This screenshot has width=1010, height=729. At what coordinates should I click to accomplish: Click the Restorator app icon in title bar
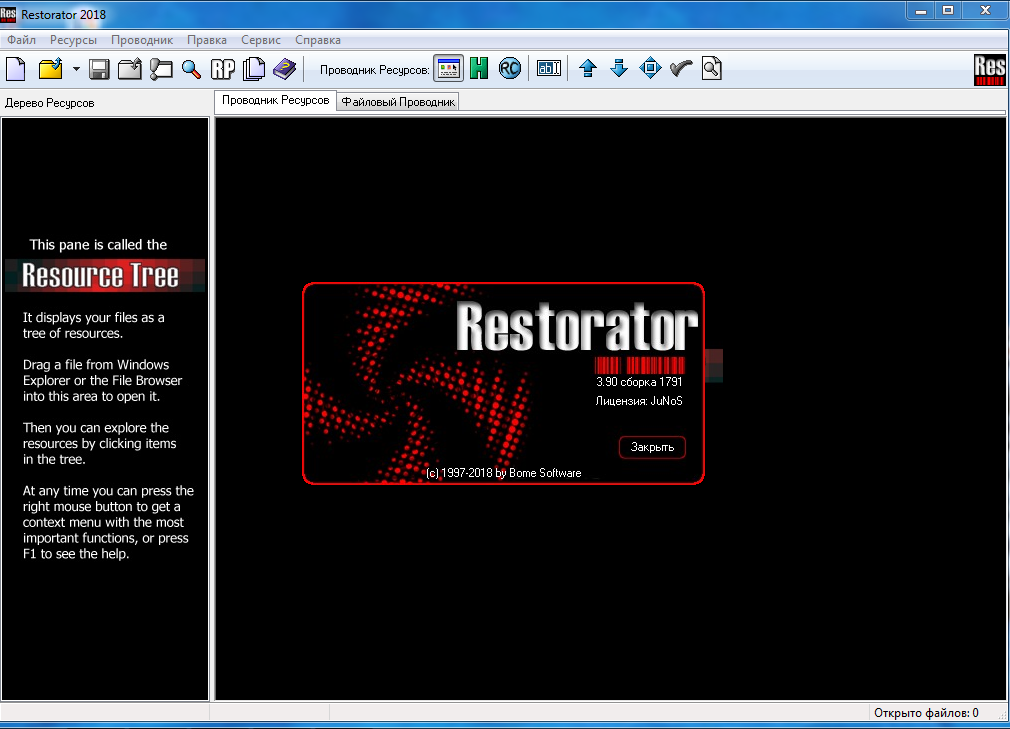click(x=8, y=14)
